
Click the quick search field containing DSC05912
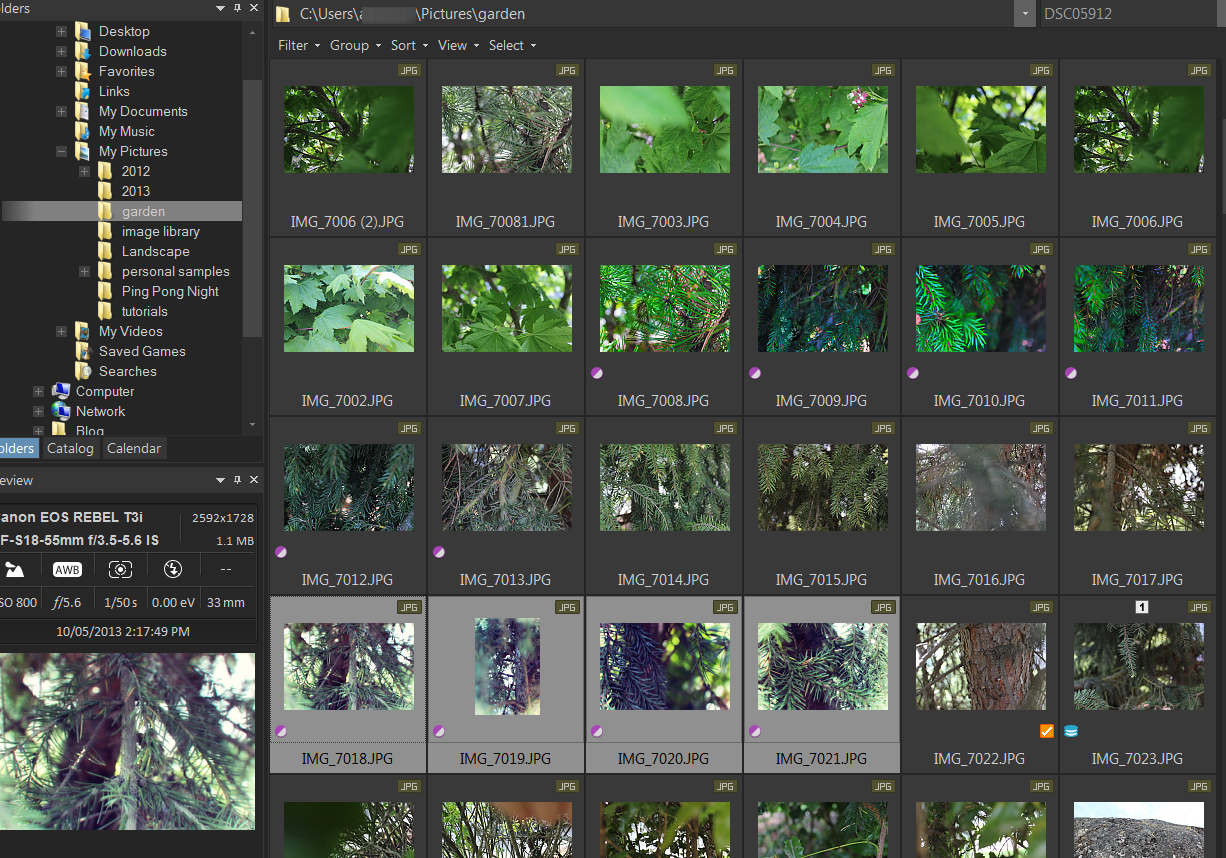pos(1129,14)
